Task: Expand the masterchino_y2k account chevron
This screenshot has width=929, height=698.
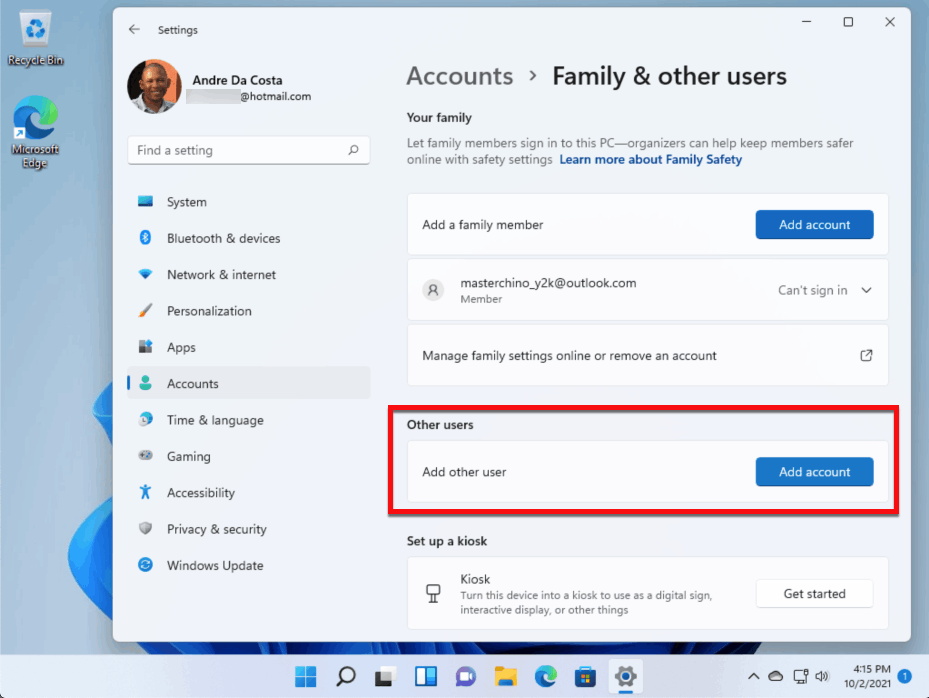Action: pyautogui.click(x=866, y=291)
